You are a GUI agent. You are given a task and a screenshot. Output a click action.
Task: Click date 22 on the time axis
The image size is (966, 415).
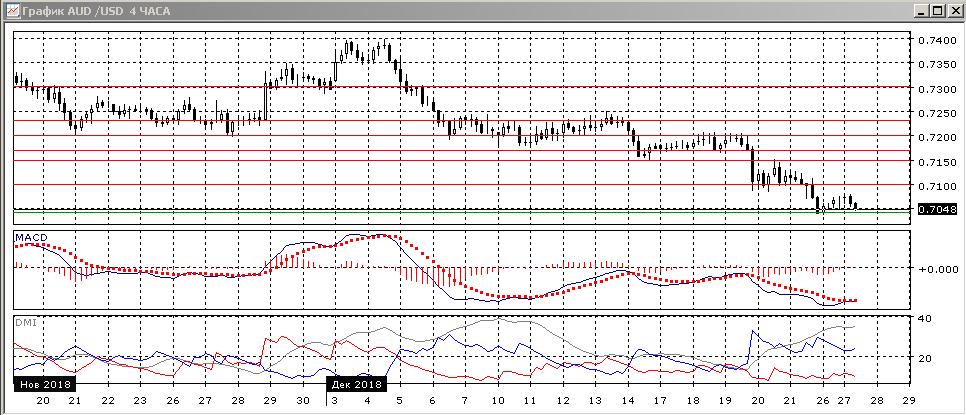click(x=108, y=400)
